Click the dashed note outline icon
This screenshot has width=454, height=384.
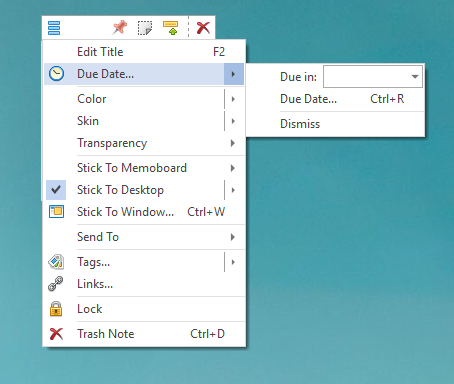tap(145, 28)
